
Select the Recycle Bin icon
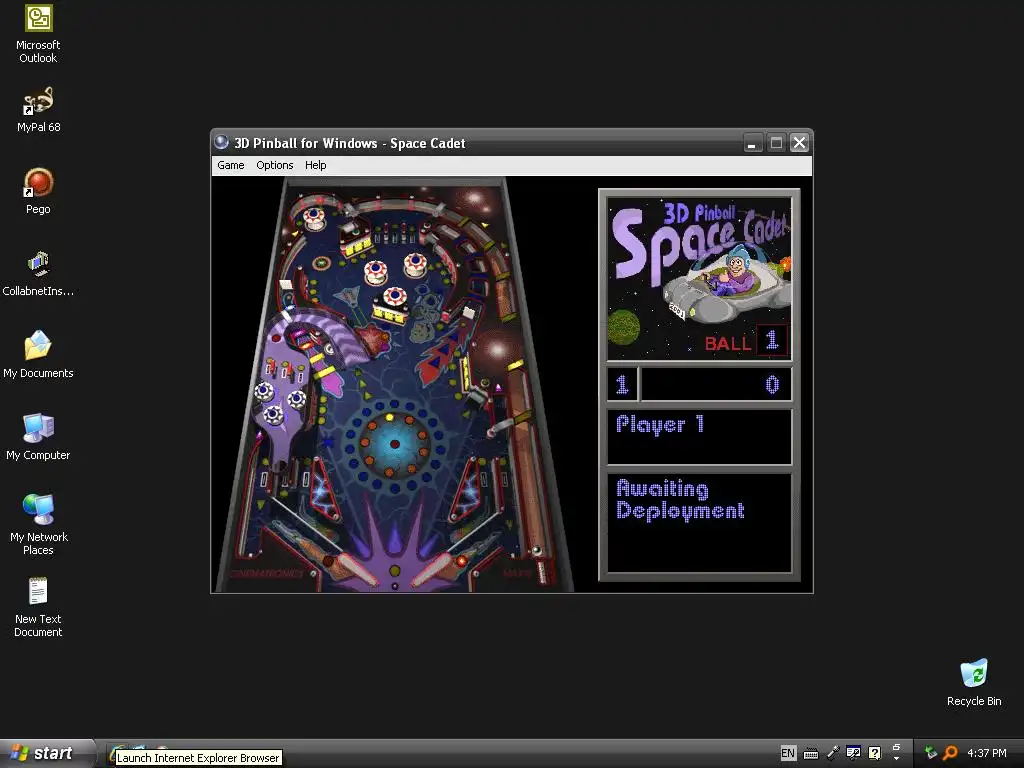point(974,683)
